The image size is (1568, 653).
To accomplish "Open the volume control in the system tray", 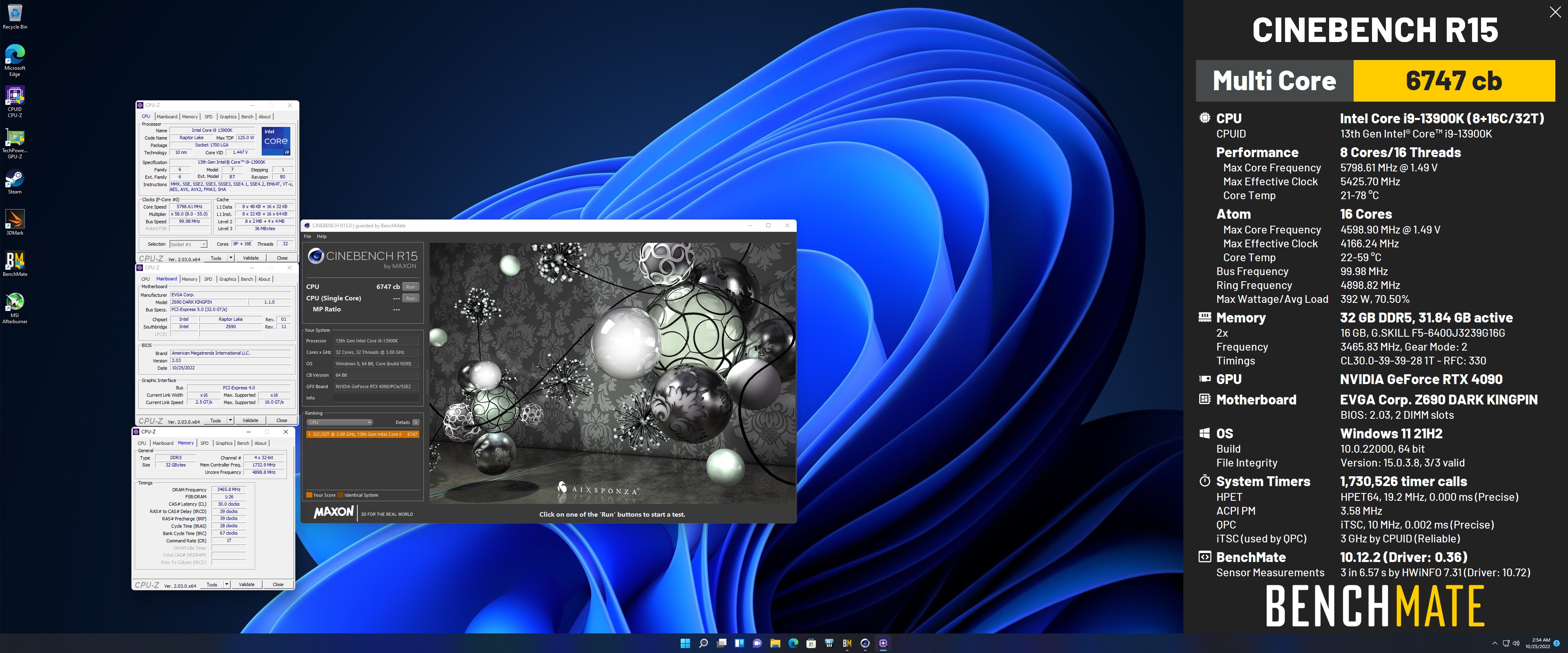I will (x=1516, y=643).
